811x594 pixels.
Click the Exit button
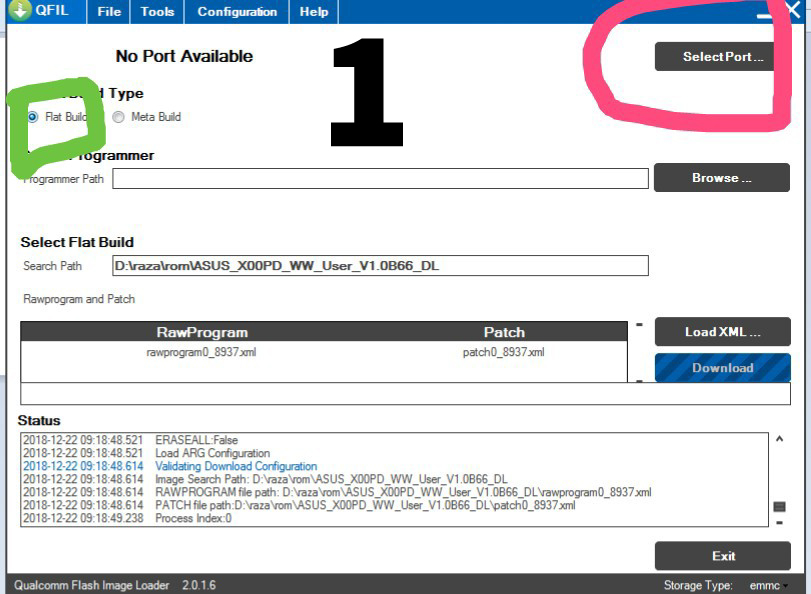point(723,556)
